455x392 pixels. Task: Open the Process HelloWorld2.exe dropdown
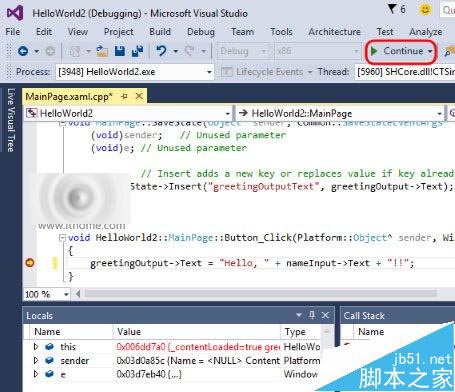pyautogui.click(x=135, y=72)
